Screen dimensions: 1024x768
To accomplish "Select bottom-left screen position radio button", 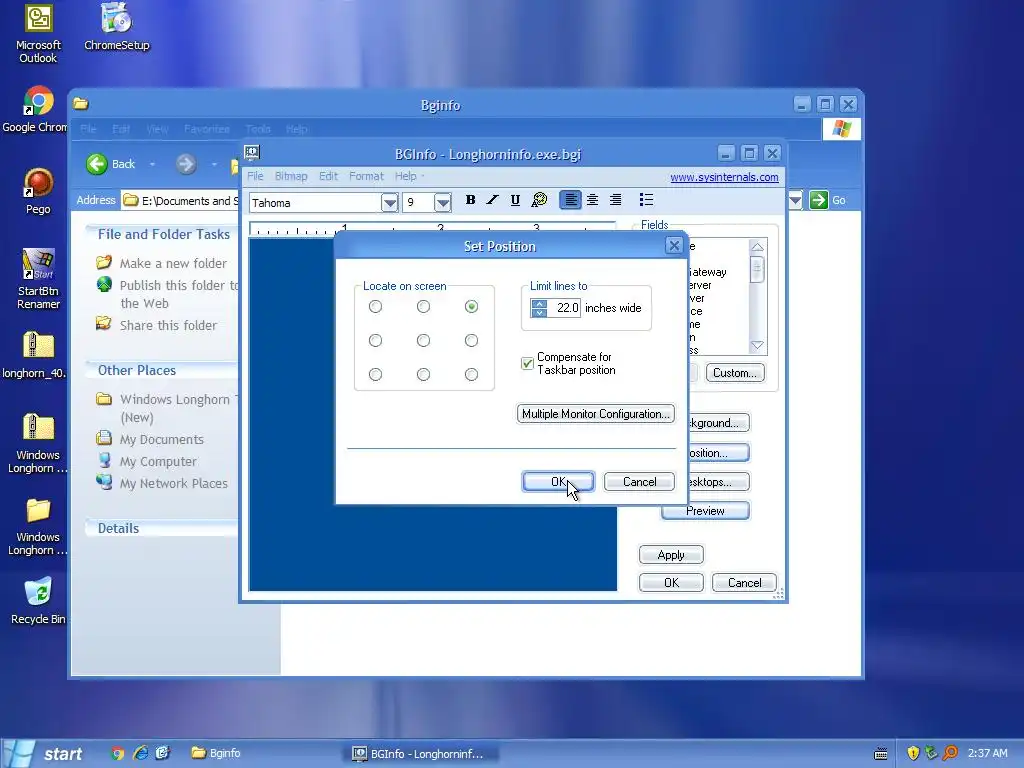I will [375, 374].
